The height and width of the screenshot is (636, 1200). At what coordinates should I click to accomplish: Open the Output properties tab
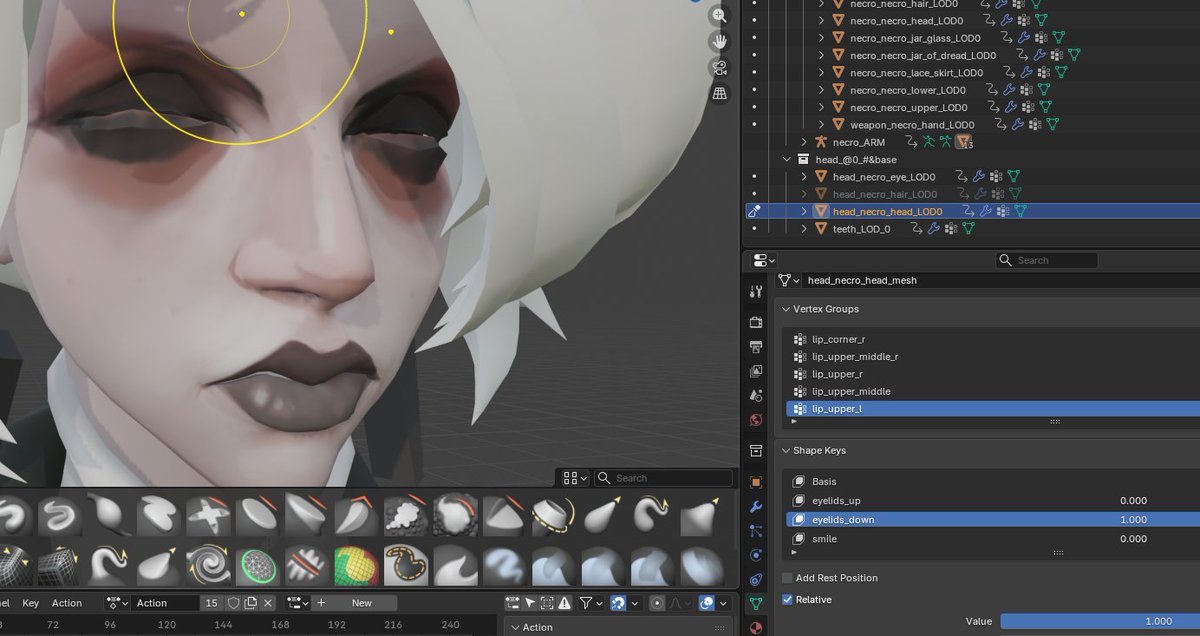[x=756, y=346]
